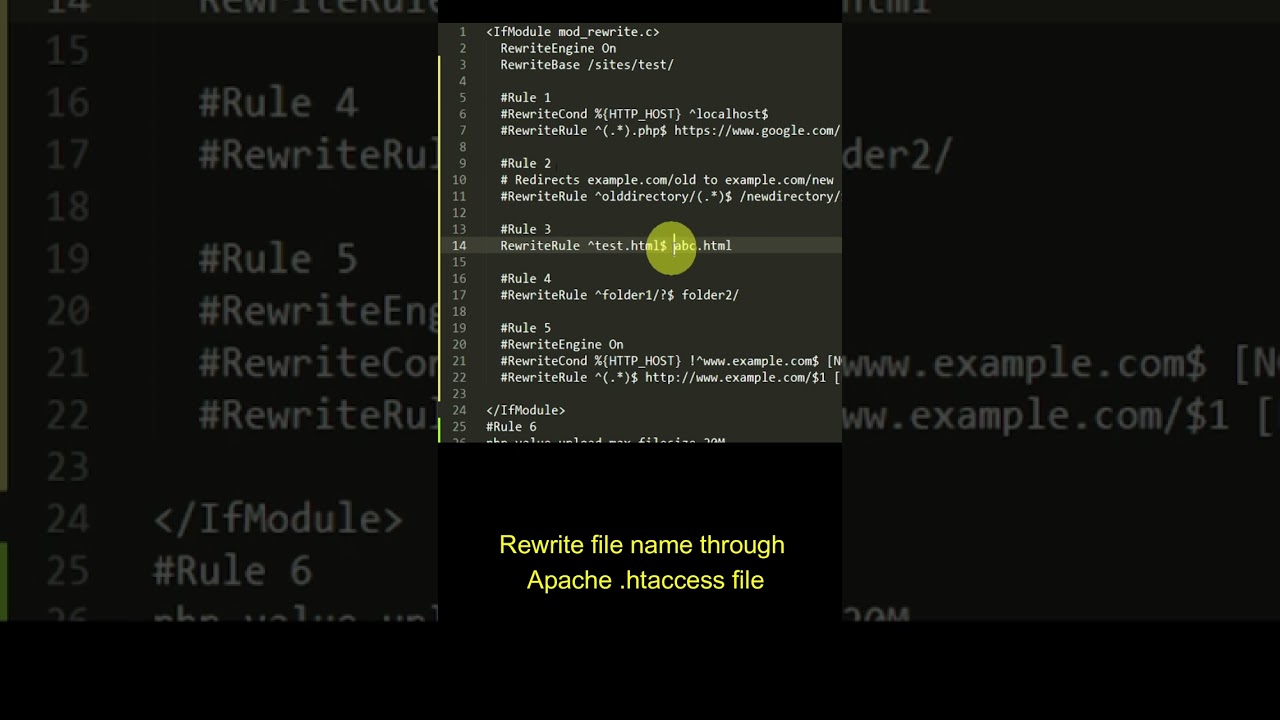Click the '#Rule 4' comment in the sharp center editor
Screen dimensions: 1280x720
pyautogui.click(x=526, y=278)
